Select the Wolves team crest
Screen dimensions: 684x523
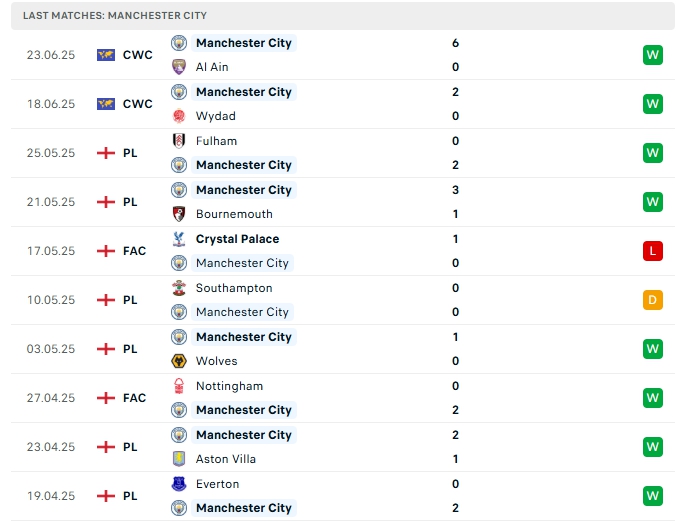click(179, 361)
